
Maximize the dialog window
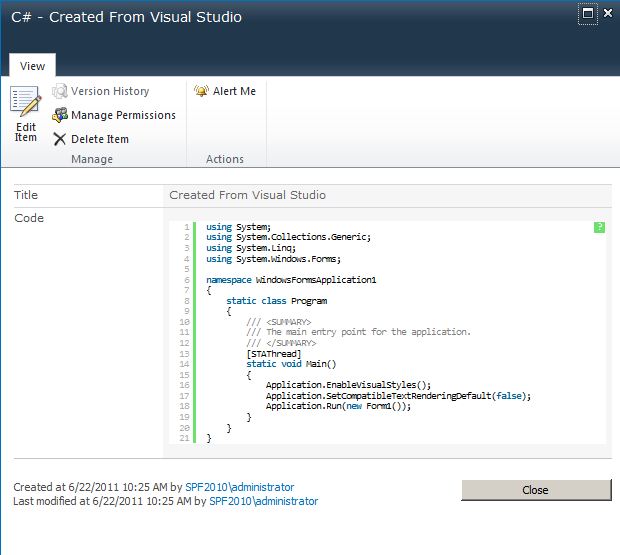[588, 13]
